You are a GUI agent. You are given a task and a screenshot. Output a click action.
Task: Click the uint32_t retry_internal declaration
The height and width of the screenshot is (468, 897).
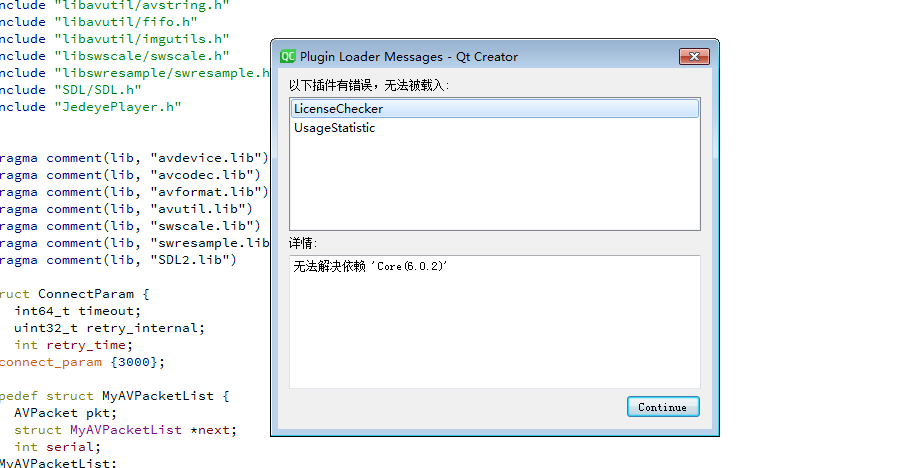coord(109,328)
